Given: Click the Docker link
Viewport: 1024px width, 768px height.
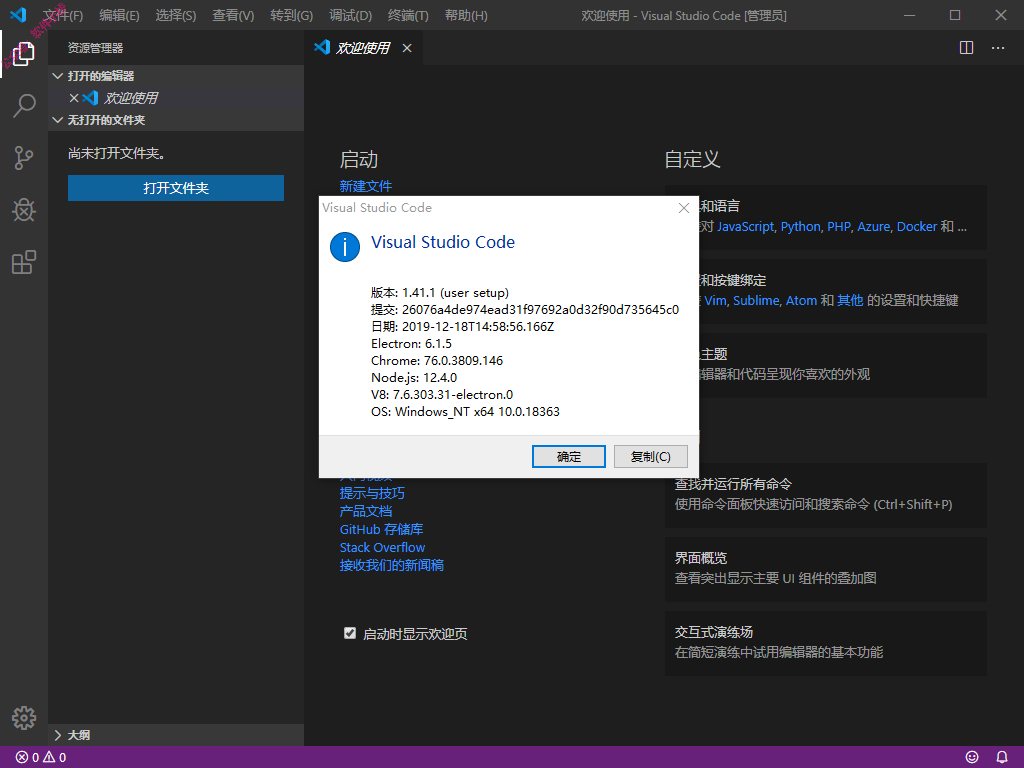Looking at the screenshot, I should [x=917, y=227].
